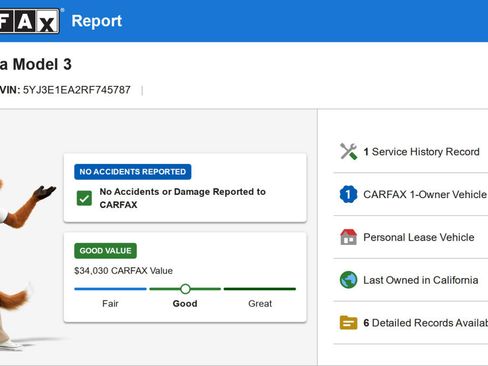Click the NO ACCIDENTS REPORTED badge
This screenshot has height=366, width=488.
click(x=133, y=172)
